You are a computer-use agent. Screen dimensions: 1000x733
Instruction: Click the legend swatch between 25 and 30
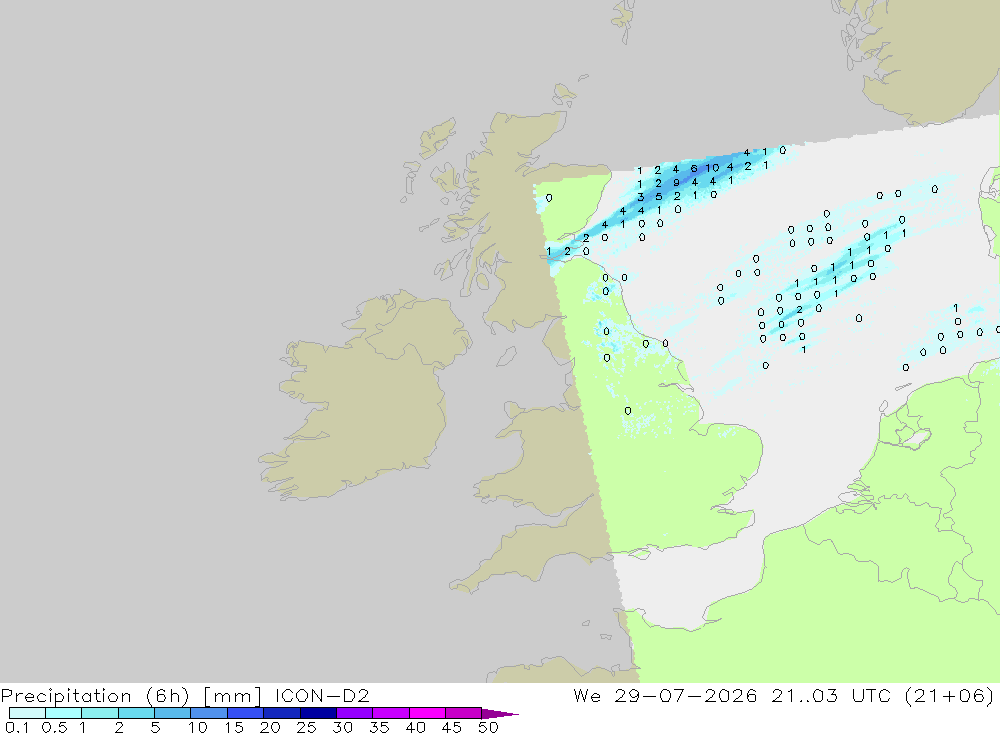point(318,713)
